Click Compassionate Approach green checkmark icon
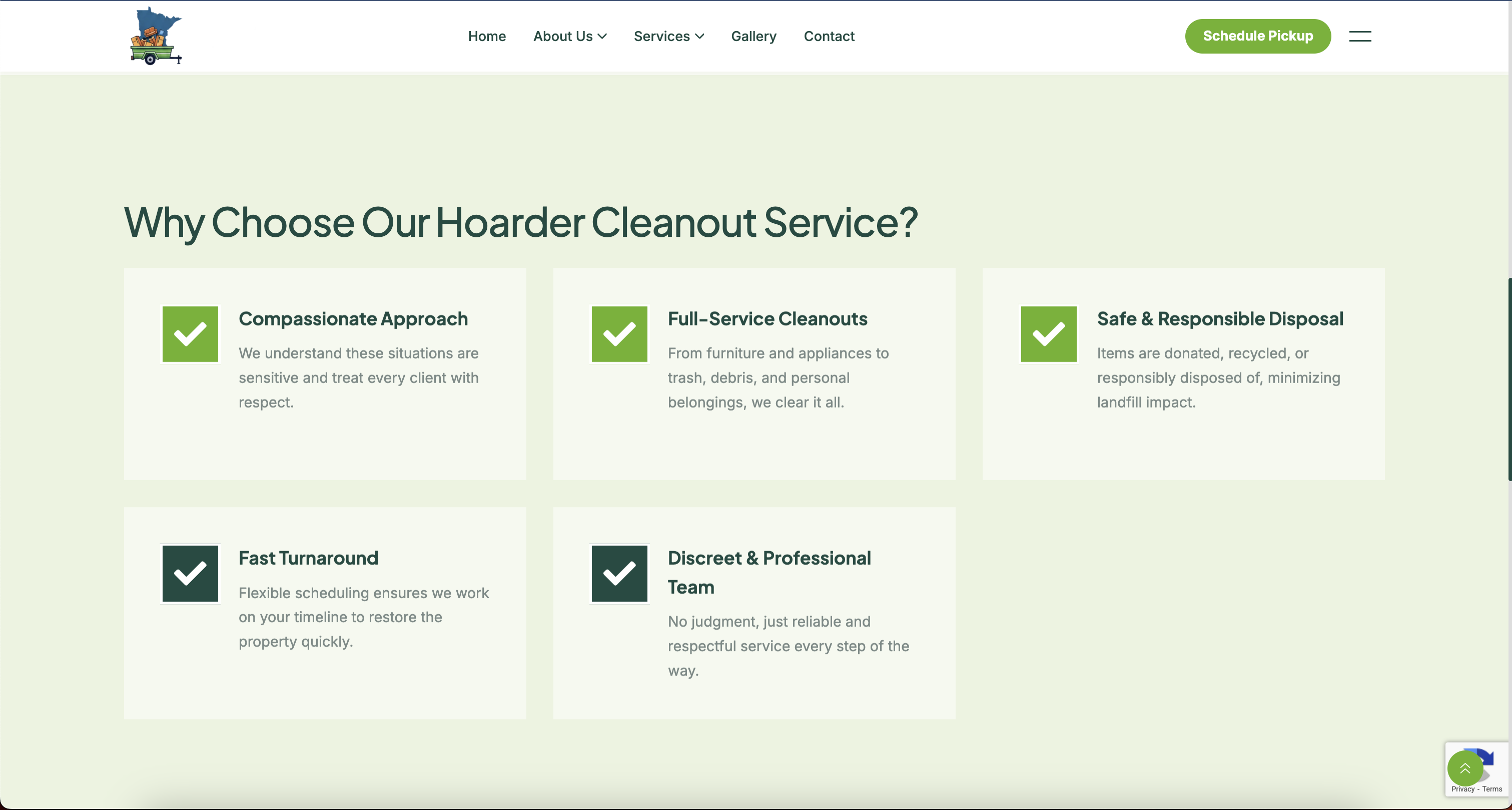This screenshot has height=810, width=1512. [x=190, y=333]
